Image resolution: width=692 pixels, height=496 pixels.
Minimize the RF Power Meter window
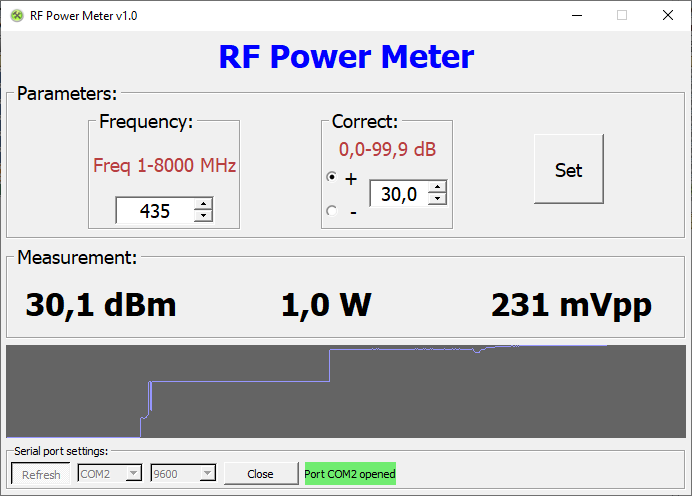(x=577, y=15)
